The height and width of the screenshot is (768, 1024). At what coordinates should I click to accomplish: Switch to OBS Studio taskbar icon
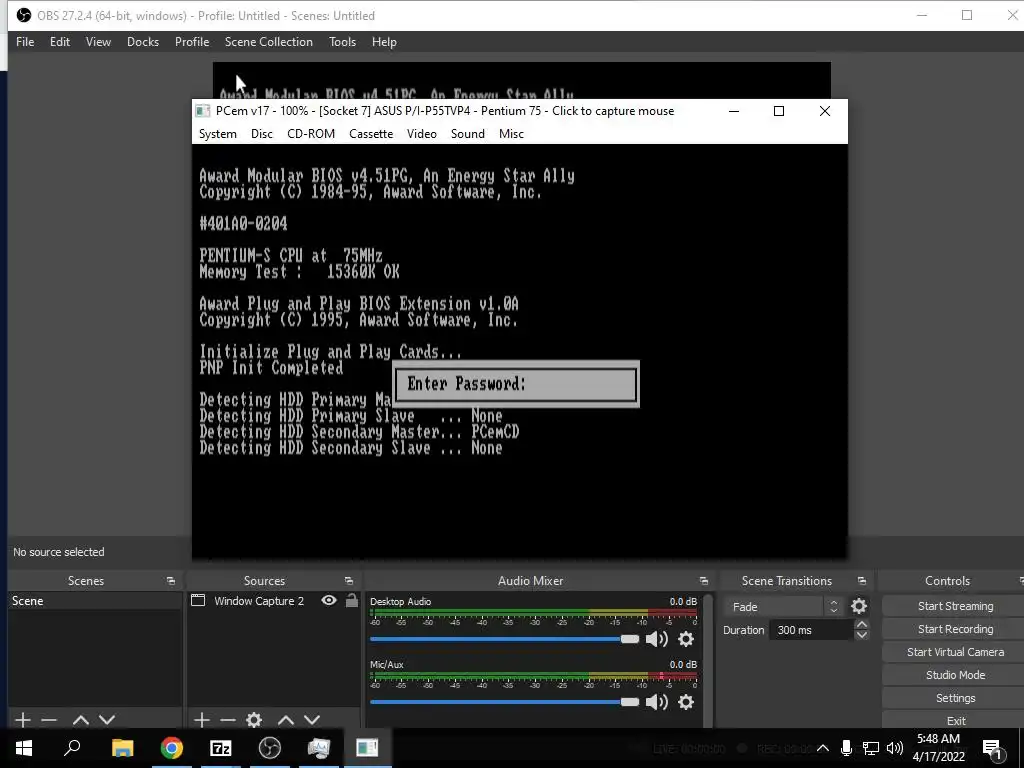[269, 748]
